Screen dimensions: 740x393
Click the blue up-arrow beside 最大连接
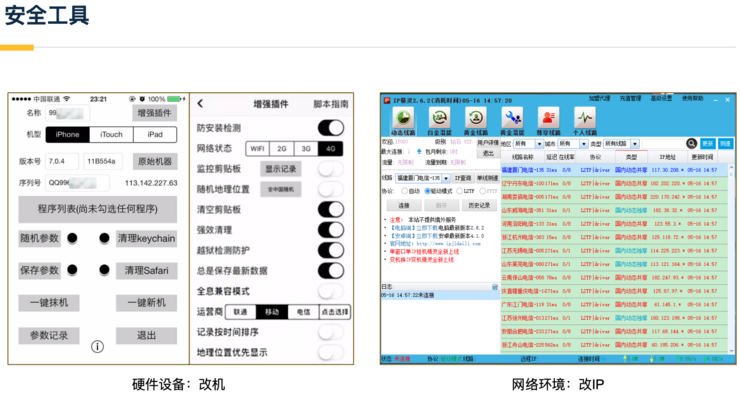pyautogui.click(x=419, y=152)
